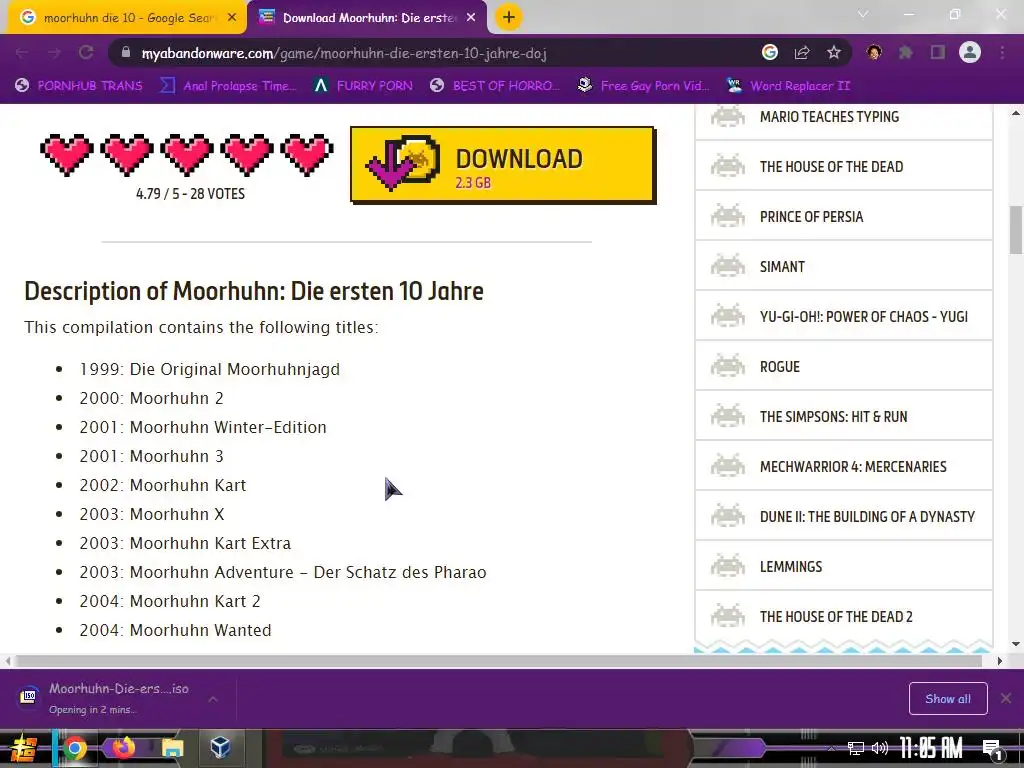The width and height of the screenshot is (1024, 768).
Task: Open VirtualBox cube icon in taskbar
Action: tap(220, 746)
